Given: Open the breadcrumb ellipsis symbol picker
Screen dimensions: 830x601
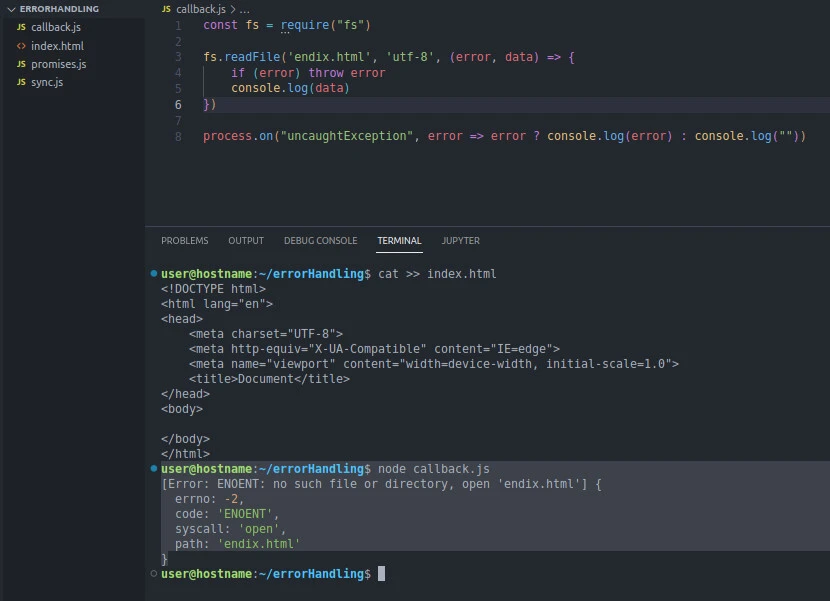Looking at the screenshot, I should tap(244, 9).
